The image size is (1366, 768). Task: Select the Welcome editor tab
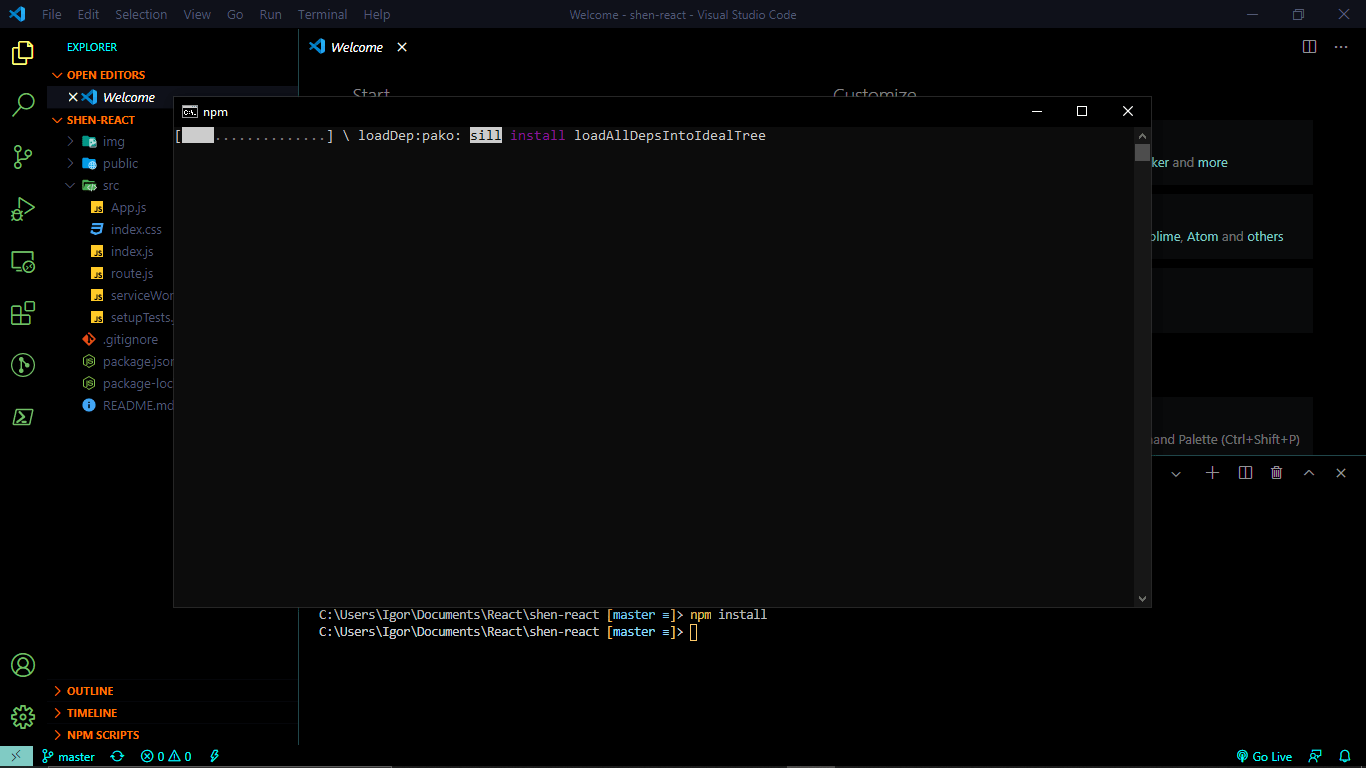pos(357,47)
